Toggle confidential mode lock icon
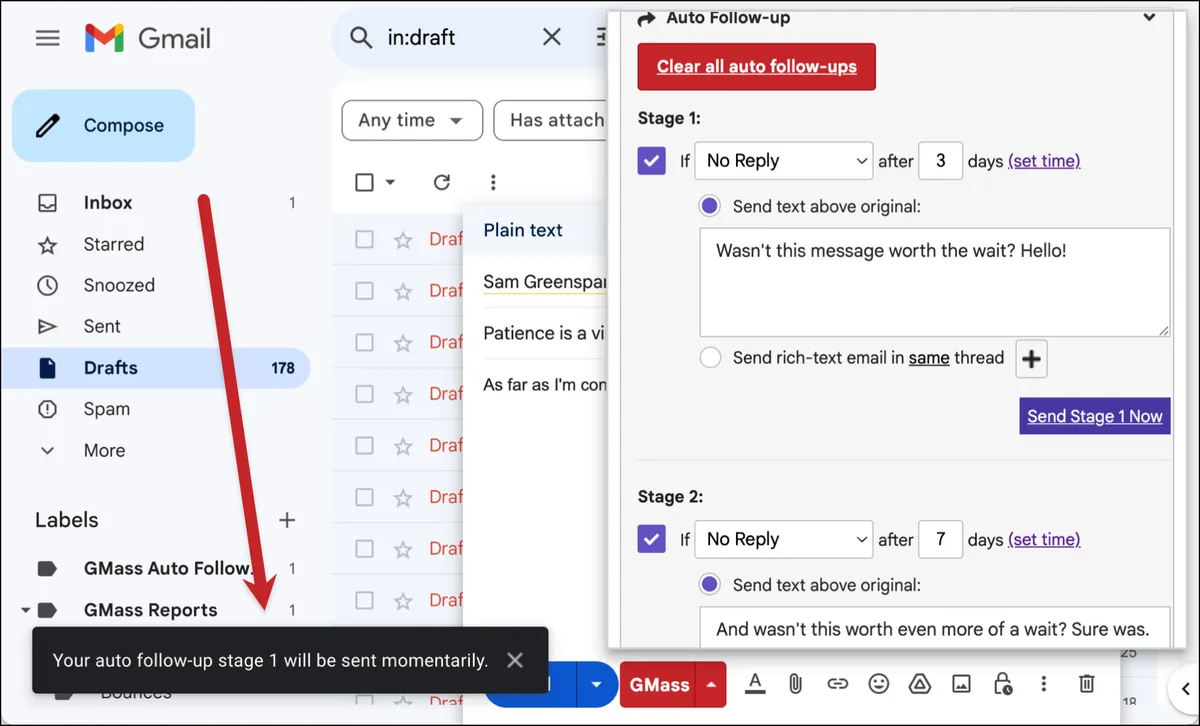Image resolution: width=1200 pixels, height=726 pixels. [1002, 684]
